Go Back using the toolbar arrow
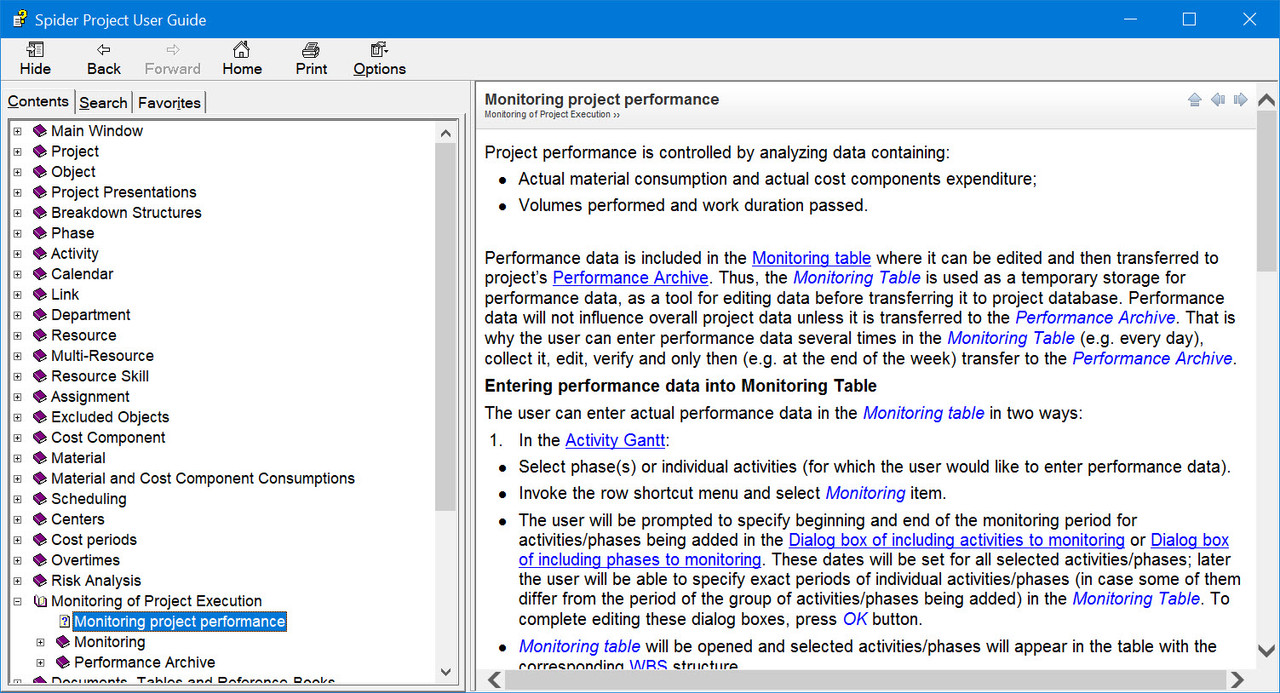 (x=104, y=59)
